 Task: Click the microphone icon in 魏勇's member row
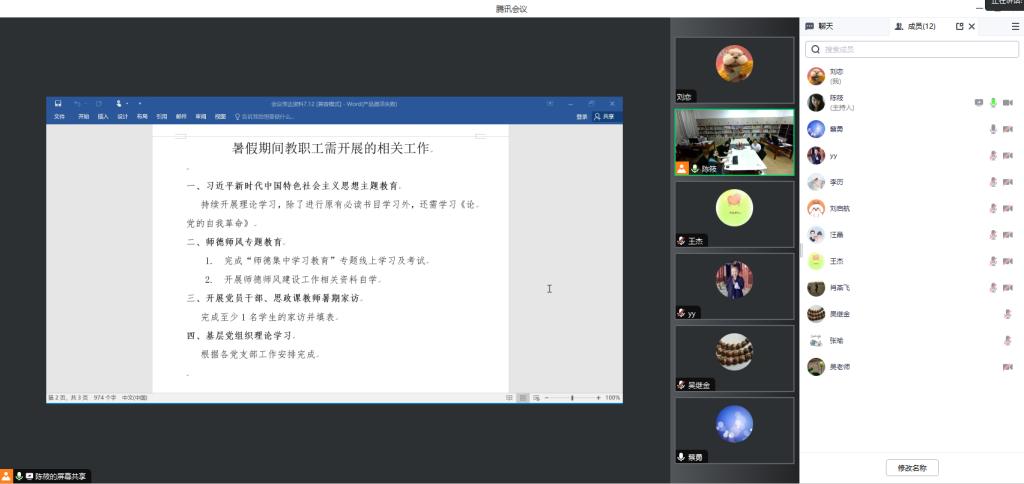(993, 129)
